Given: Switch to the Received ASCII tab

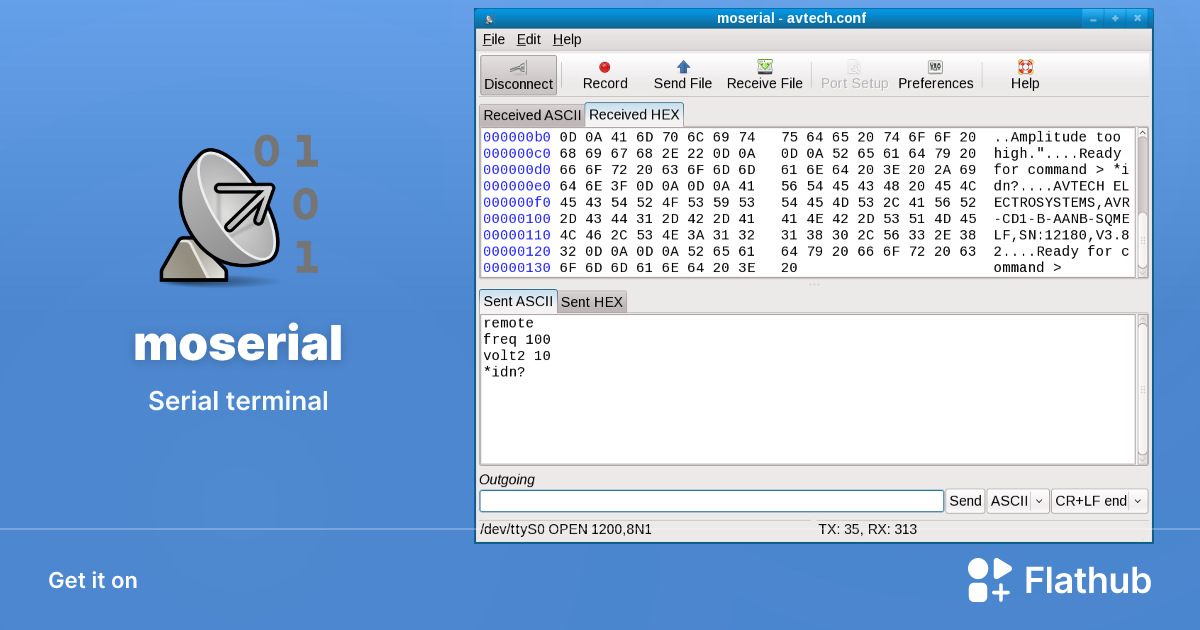Looking at the screenshot, I should pyautogui.click(x=531, y=114).
